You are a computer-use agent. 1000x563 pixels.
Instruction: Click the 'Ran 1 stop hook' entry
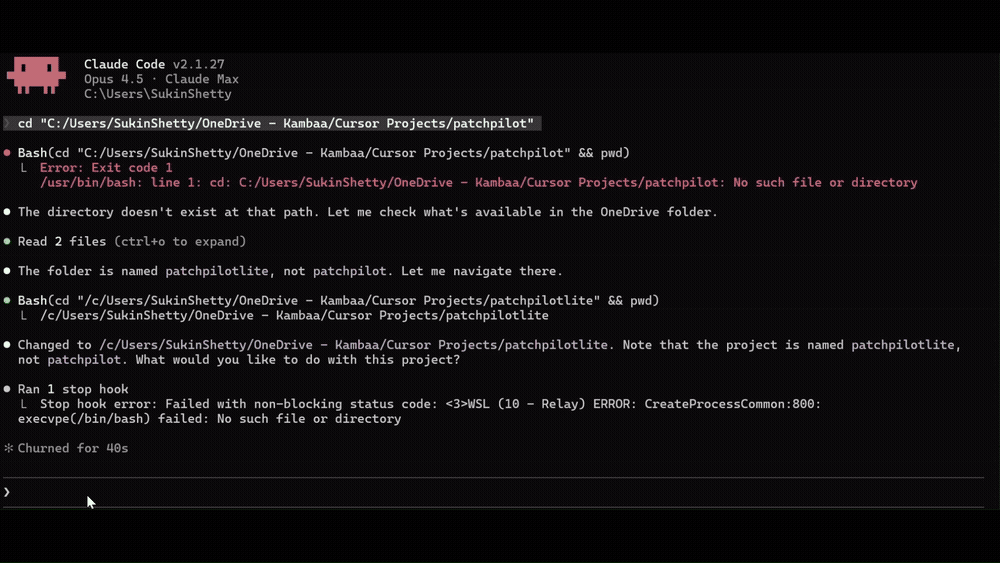(73, 389)
